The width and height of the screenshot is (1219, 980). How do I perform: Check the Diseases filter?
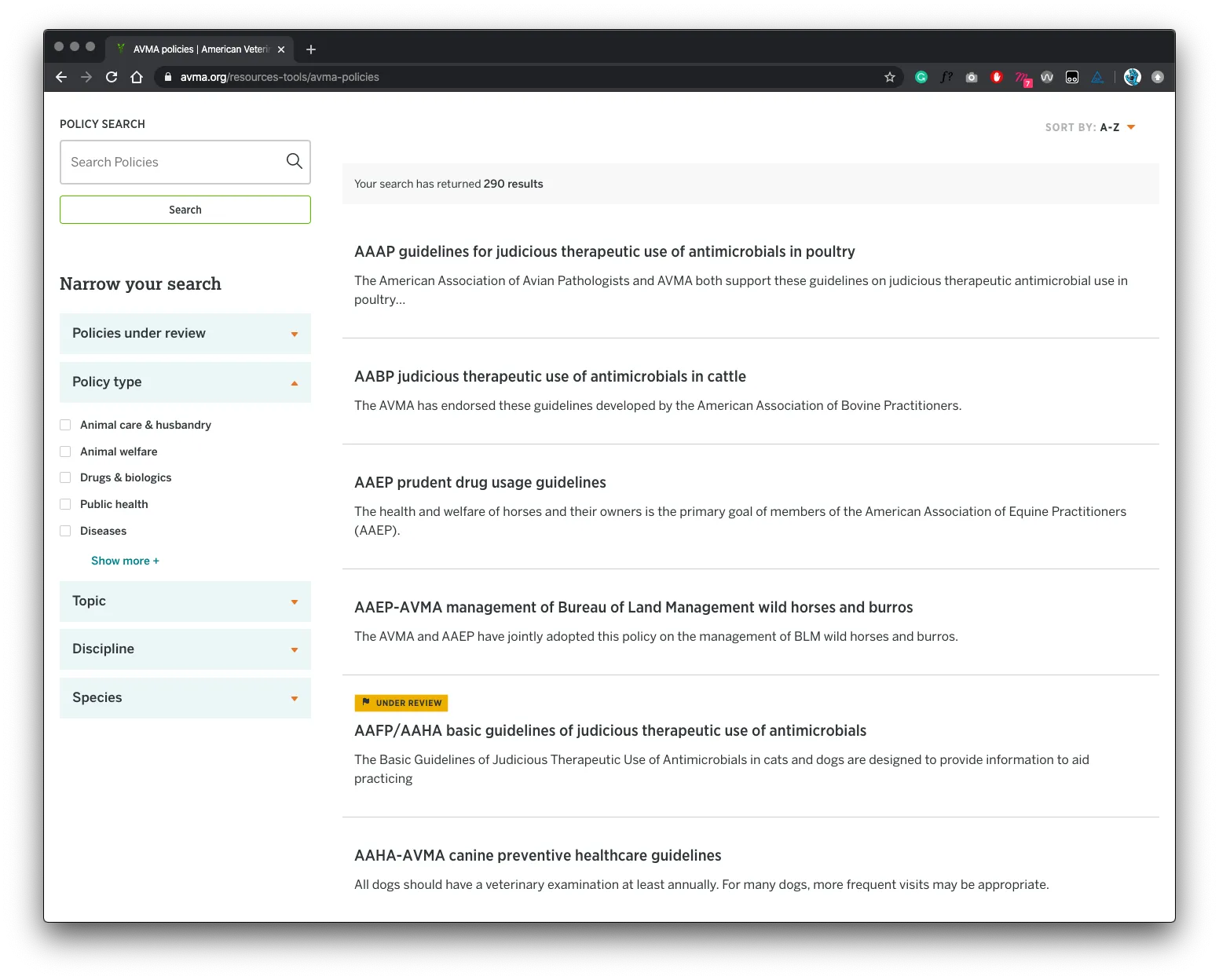65,531
